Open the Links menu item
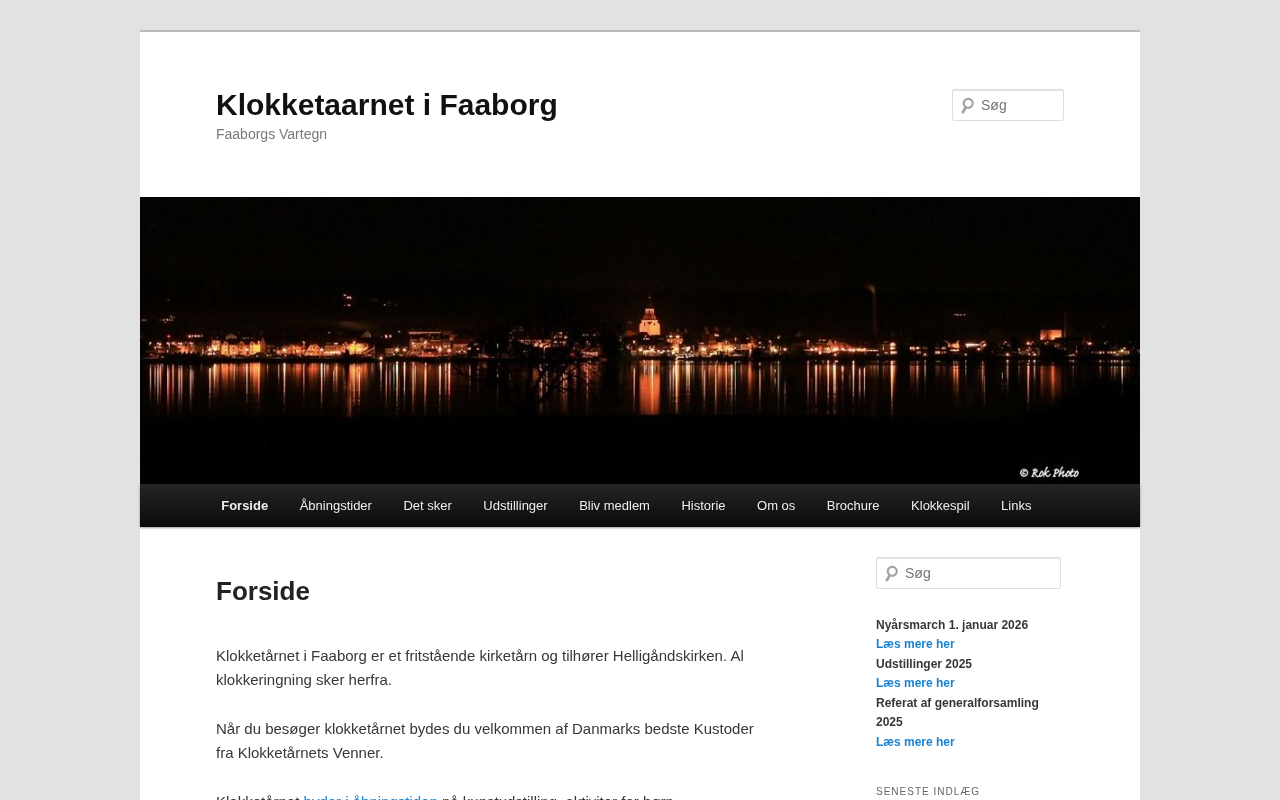 coord(1016,505)
